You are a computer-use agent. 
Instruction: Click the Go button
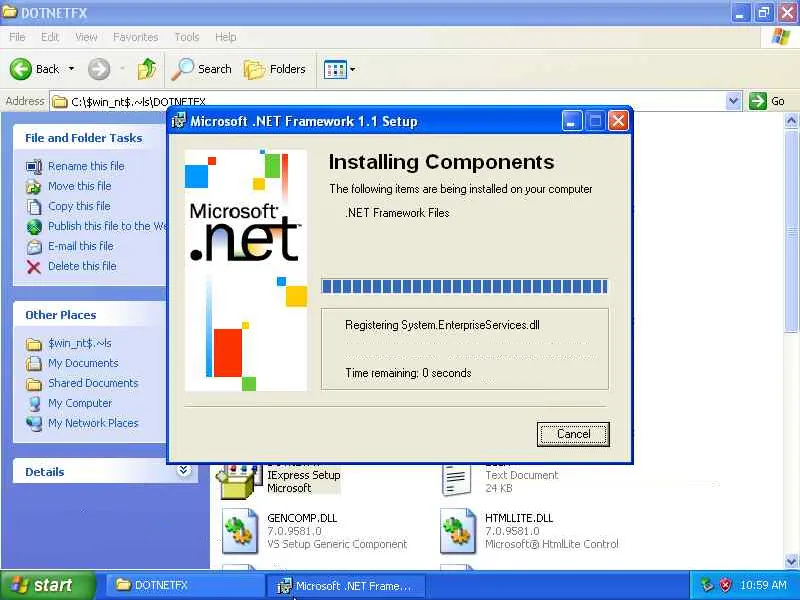click(x=767, y=101)
